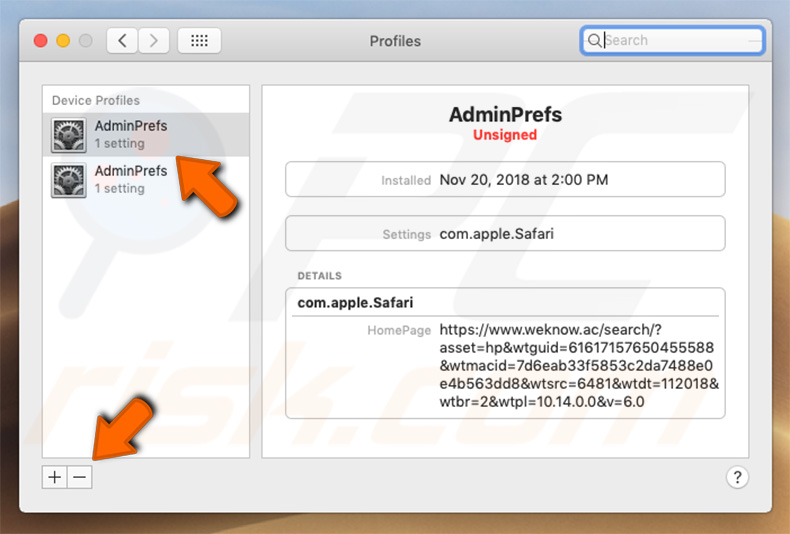790x534 pixels.
Task: Add a profile with the plus button
Action: pyautogui.click(x=54, y=477)
